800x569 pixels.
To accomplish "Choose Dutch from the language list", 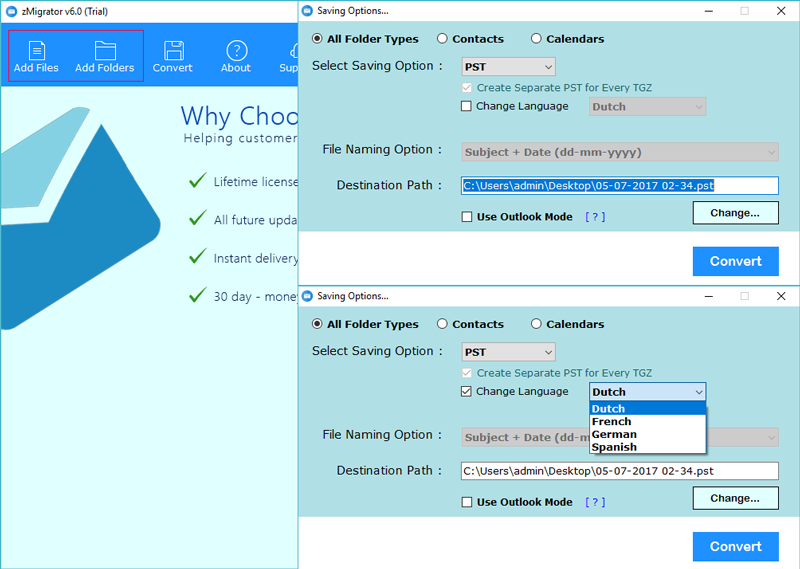I will [x=647, y=409].
